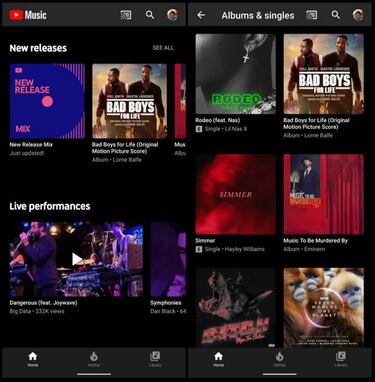Select Home tab in left bottom bar
This screenshot has height=382, width=375.
coord(33,359)
